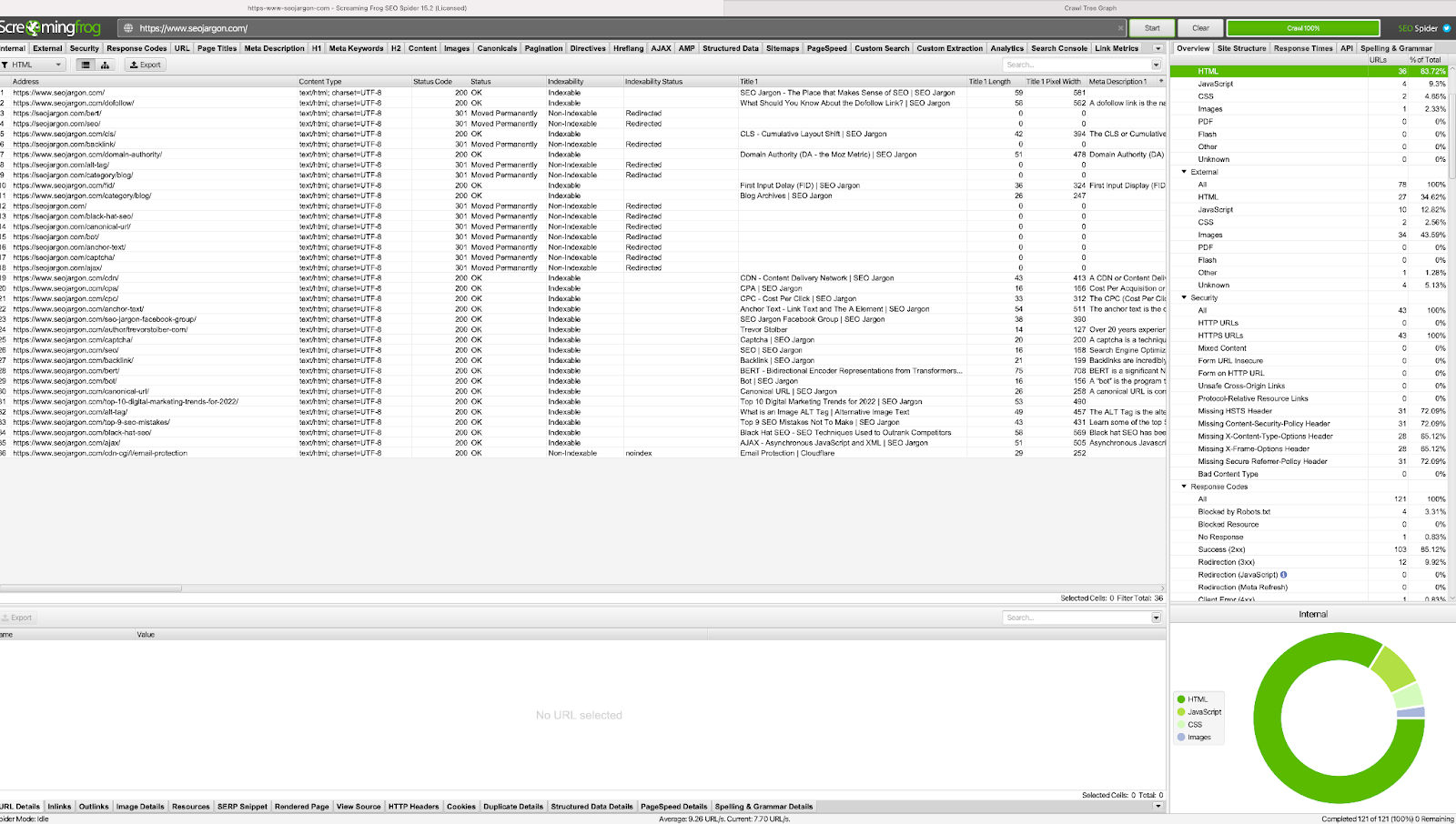This screenshot has width=1456, height=824.
Task: Collapse the Response Codes section in Overview
Action: click(1184, 487)
